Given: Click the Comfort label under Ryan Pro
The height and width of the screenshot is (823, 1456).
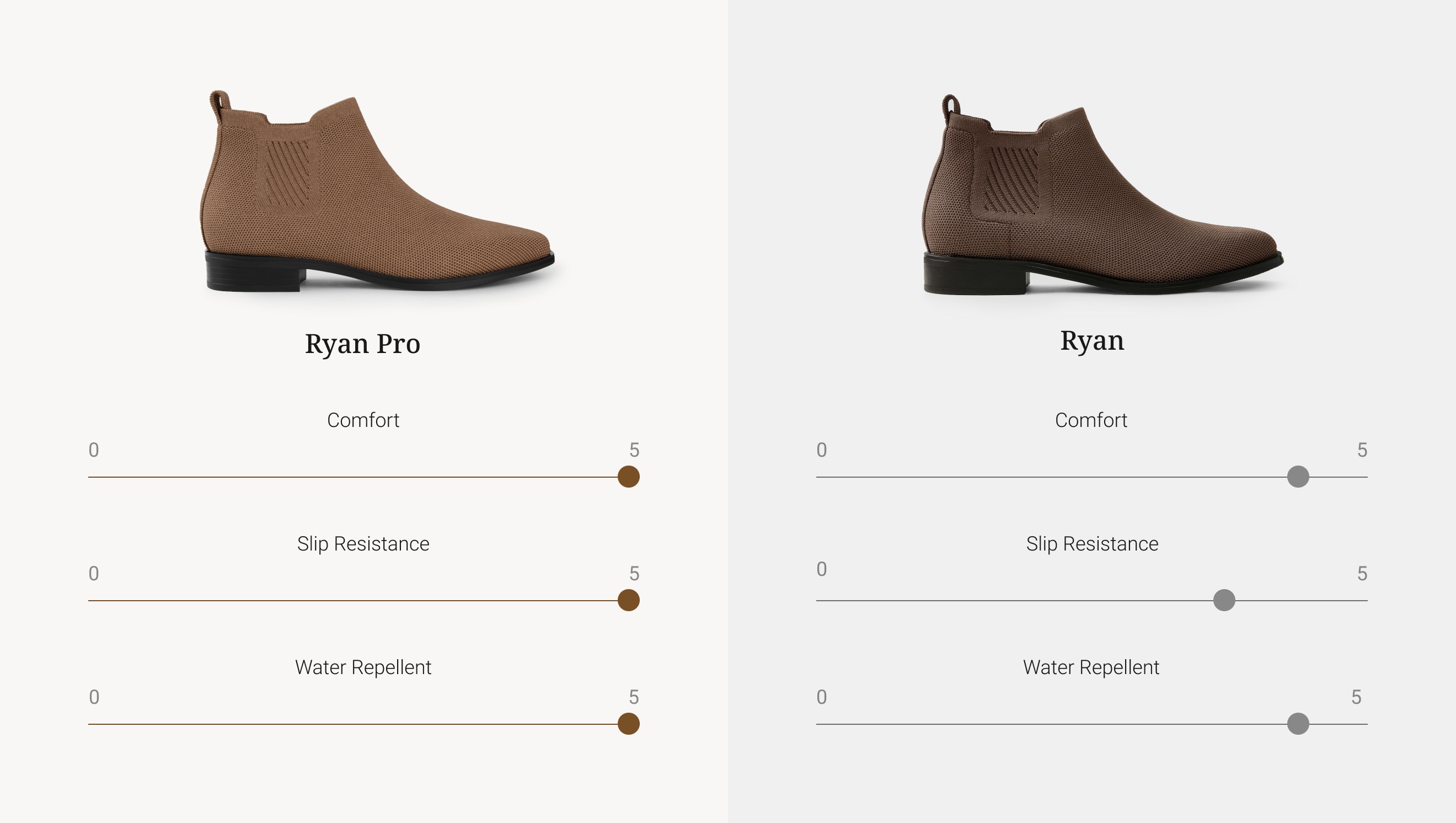Looking at the screenshot, I should click(x=363, y=420).
